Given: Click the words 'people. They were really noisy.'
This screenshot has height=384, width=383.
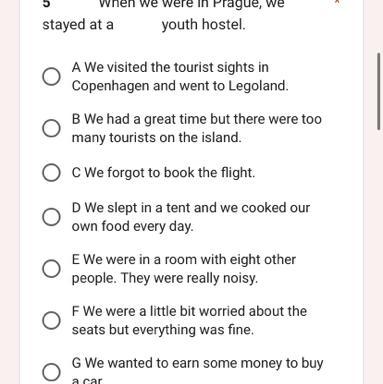Looking at the screenshot, I should pyautogui.click(x=165, y=278).
